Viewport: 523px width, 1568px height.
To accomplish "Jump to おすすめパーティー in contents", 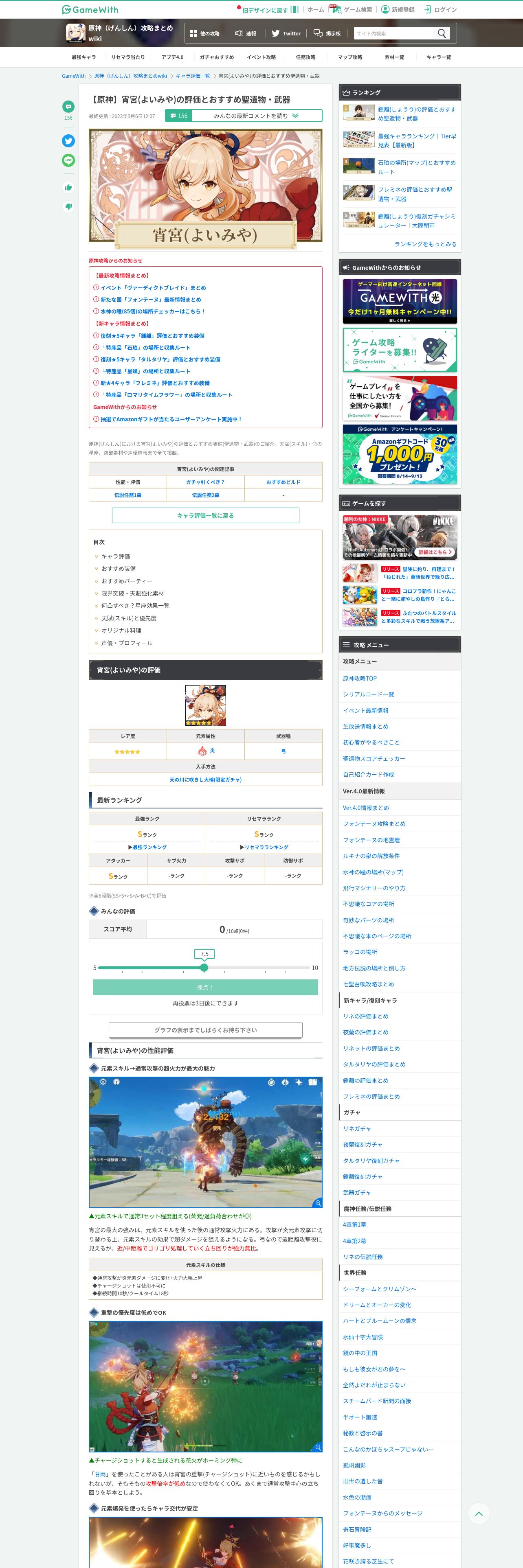I will (127, 581).
